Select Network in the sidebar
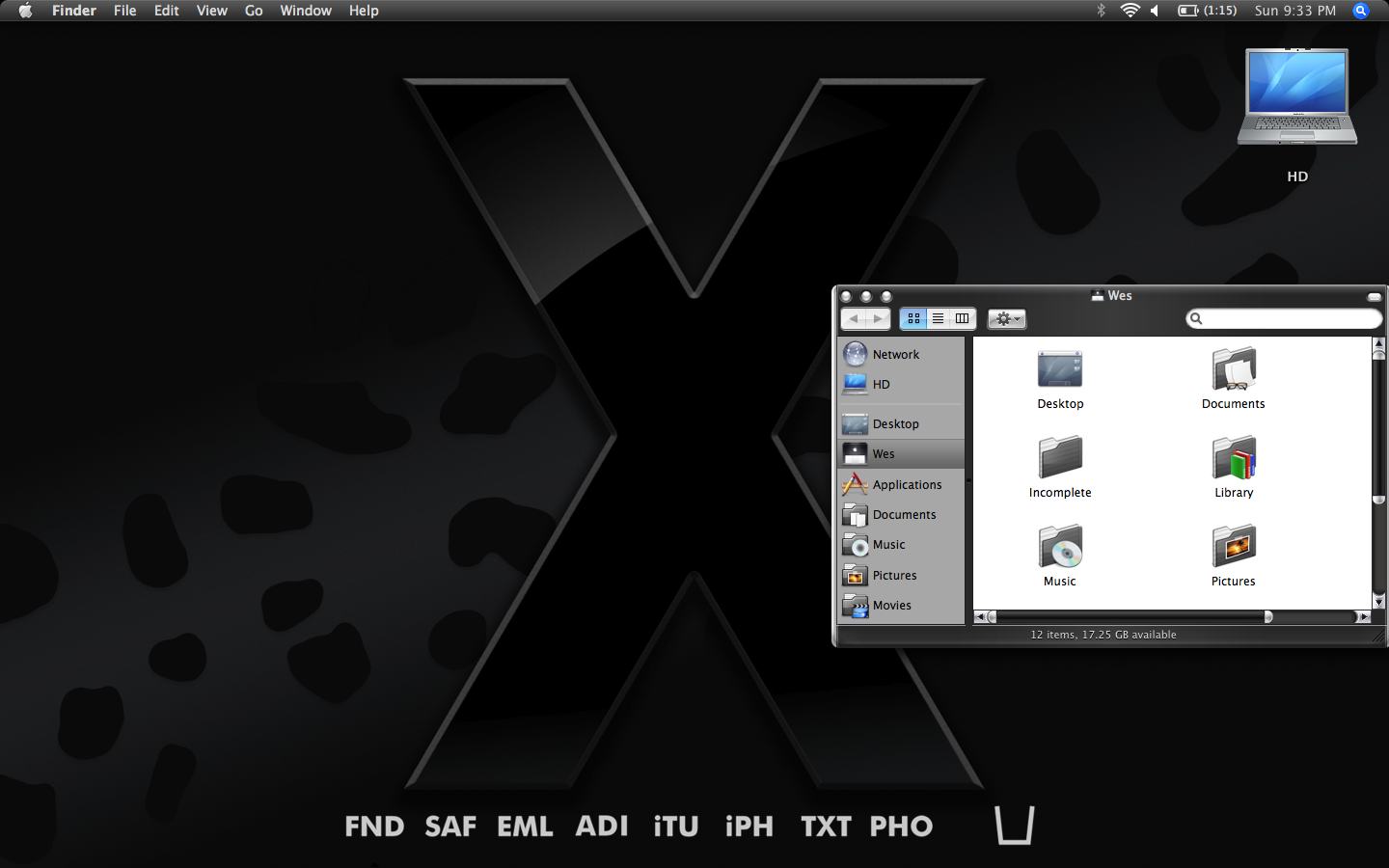This screenshot has width=1389, height=868. click(x=901, y=354)
